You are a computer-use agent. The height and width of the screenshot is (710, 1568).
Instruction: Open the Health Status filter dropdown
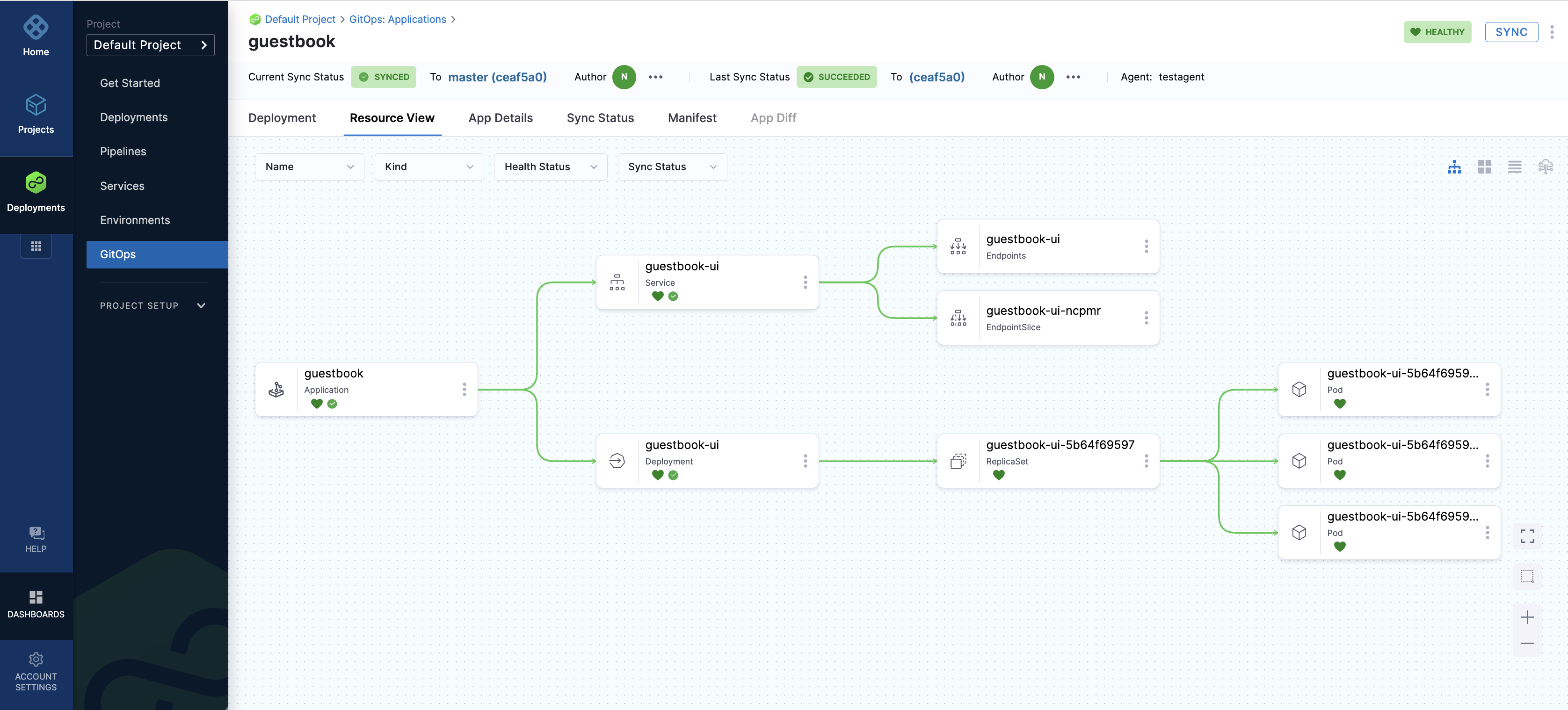pos(550,167)
